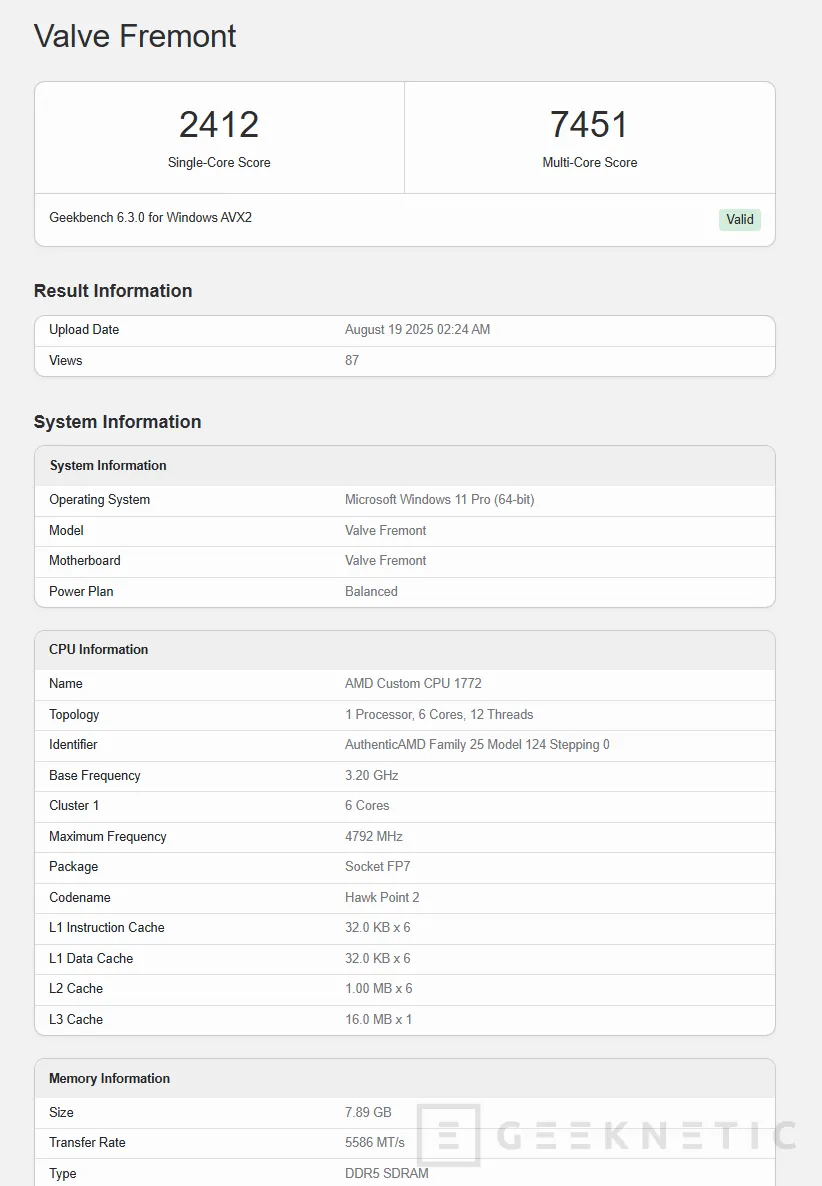Click the CPU Information table header
Image resolution: width=822 pixels, height=1186 pixels.
98,649
